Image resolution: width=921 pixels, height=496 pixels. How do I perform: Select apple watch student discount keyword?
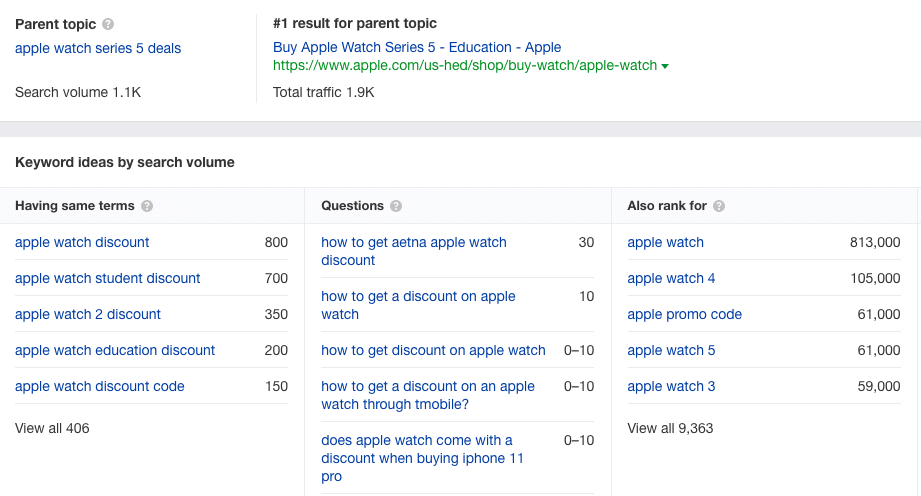(108, 278)
